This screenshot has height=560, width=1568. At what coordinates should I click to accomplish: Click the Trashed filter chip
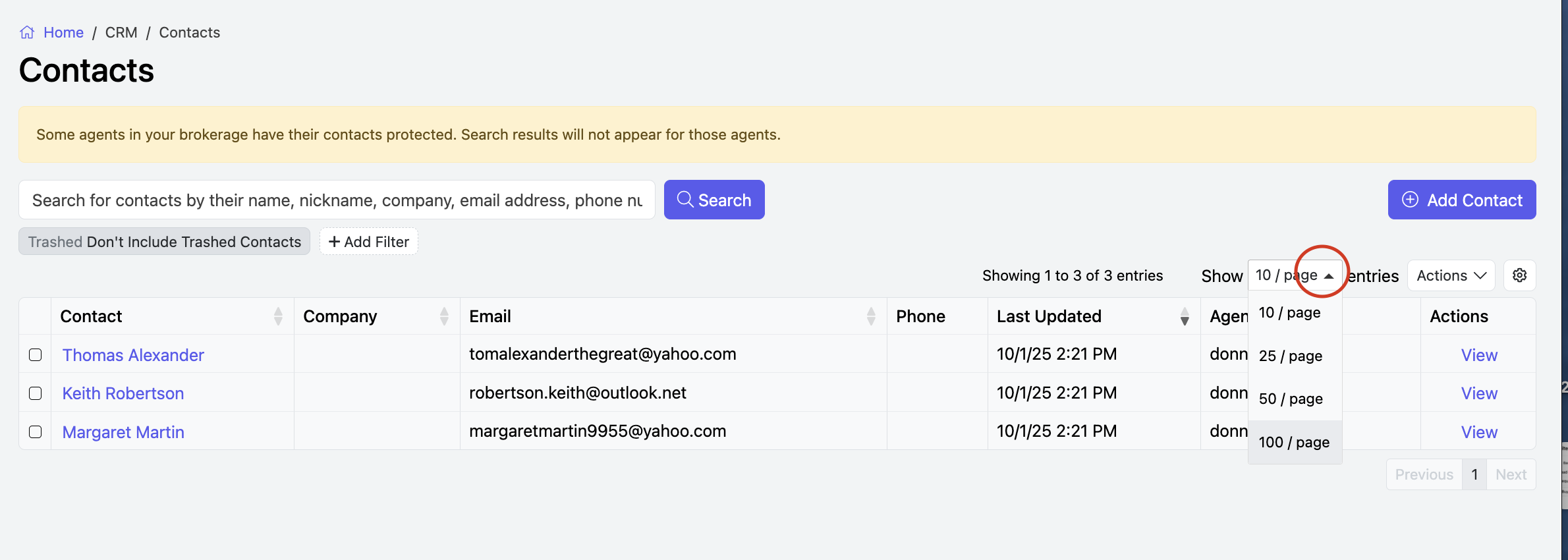coord(164,242)
